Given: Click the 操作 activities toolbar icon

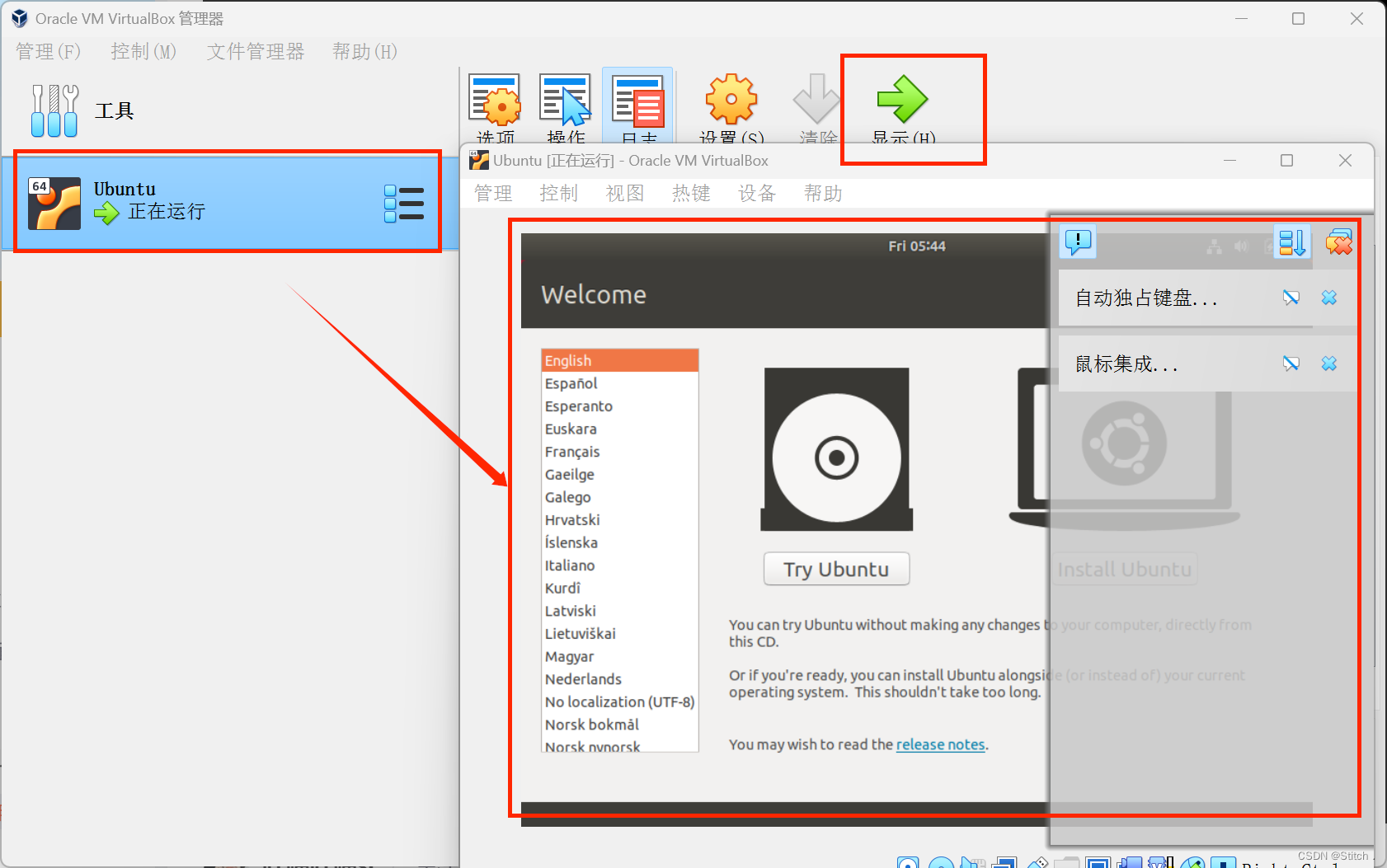Looking at the screenshot, I should [x=566, y=100].
